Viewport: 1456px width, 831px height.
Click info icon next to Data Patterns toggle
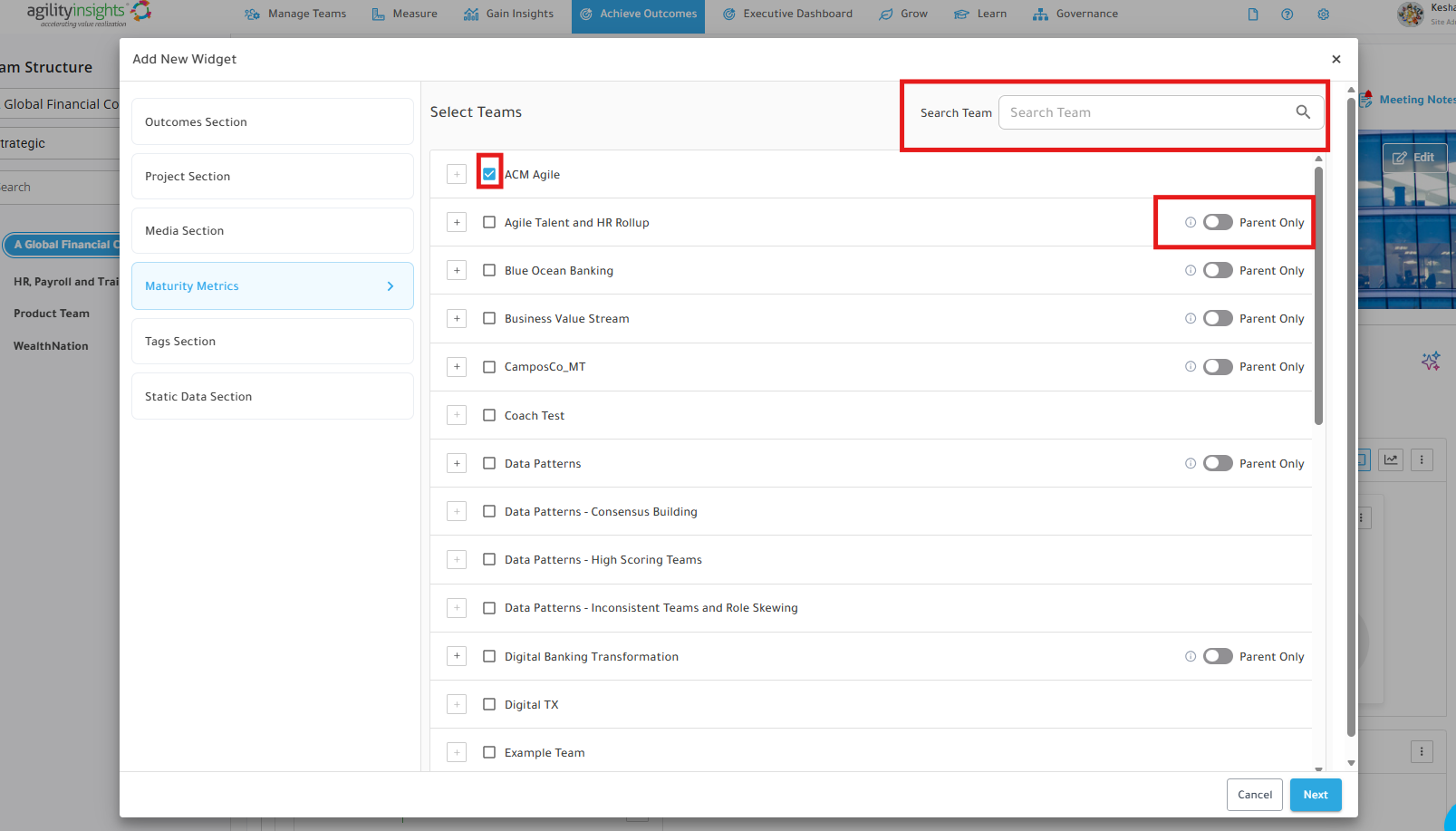pyautogui.click(x=1191, y=463)
